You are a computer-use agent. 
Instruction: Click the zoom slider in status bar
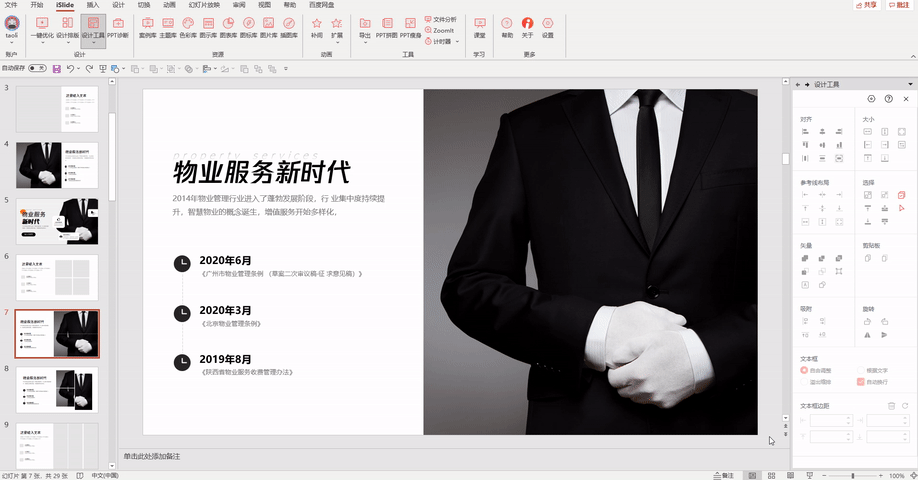click(851, 475)
